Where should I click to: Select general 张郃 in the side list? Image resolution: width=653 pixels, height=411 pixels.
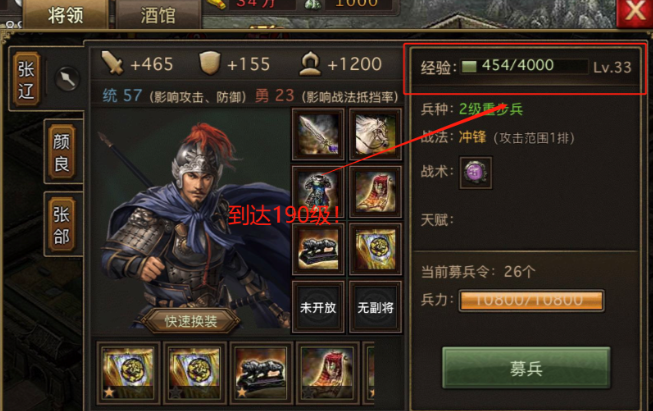coord(62,225)
